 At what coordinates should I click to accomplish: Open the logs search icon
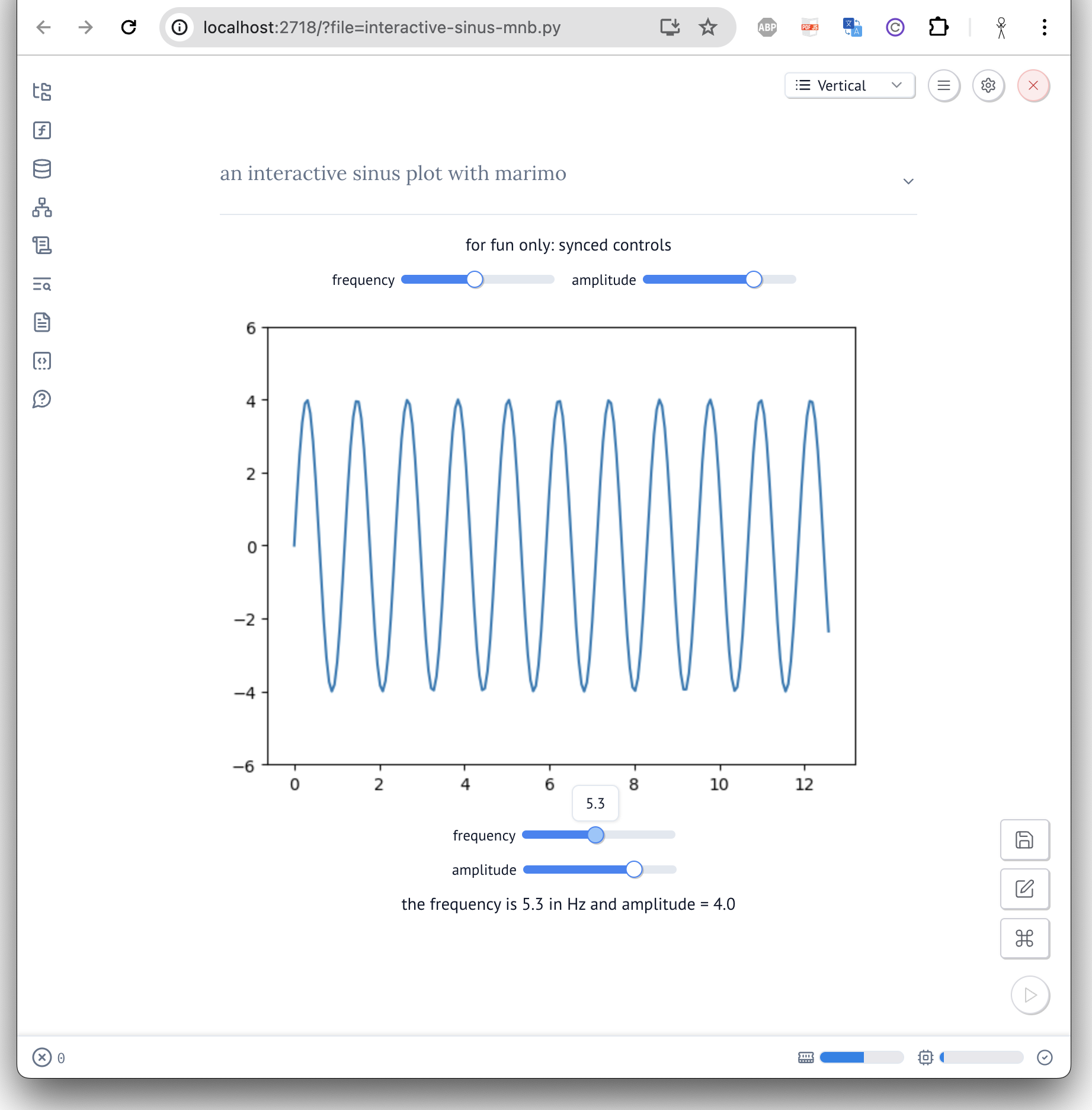coord(42,284)
